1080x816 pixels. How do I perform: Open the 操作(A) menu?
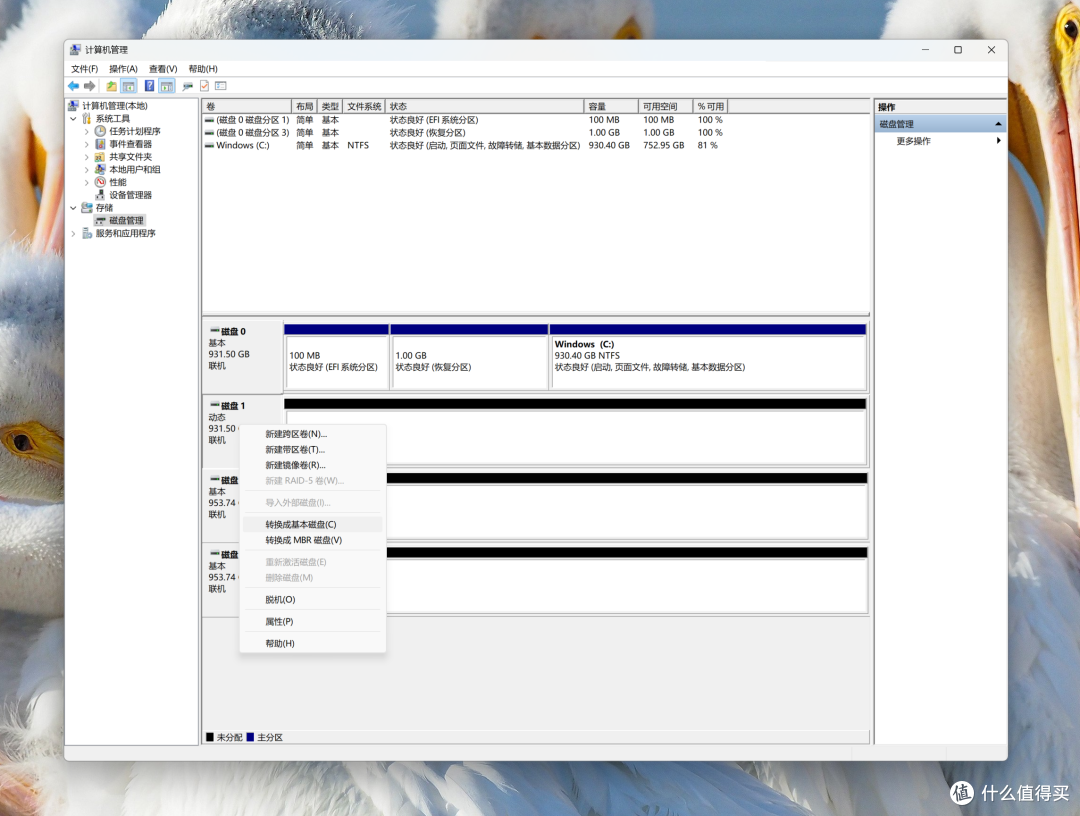point(123,69)
